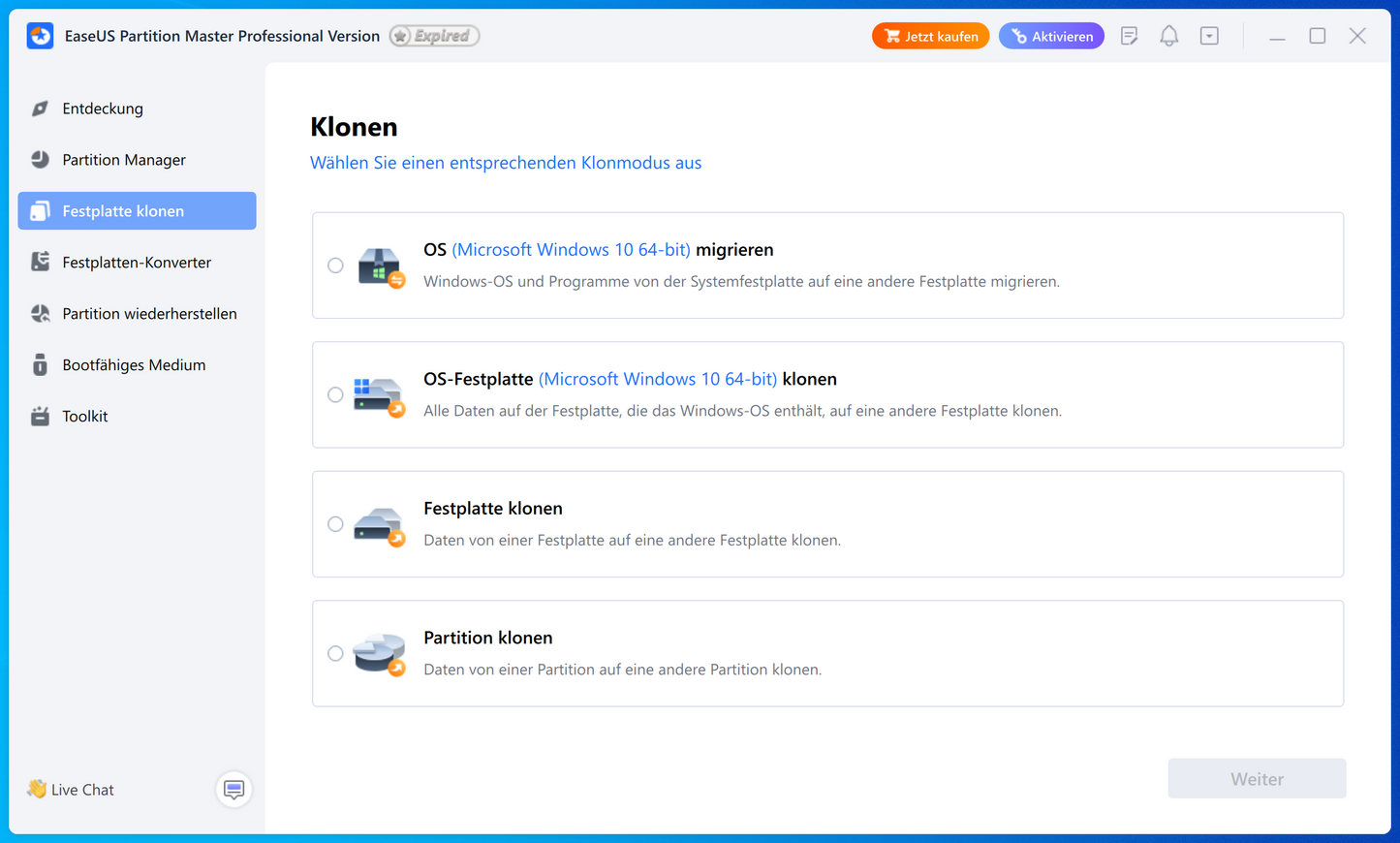The image size is (1400, 843).
Task: Select the OS-Festplatte klonen radio button
Action: 335,394
